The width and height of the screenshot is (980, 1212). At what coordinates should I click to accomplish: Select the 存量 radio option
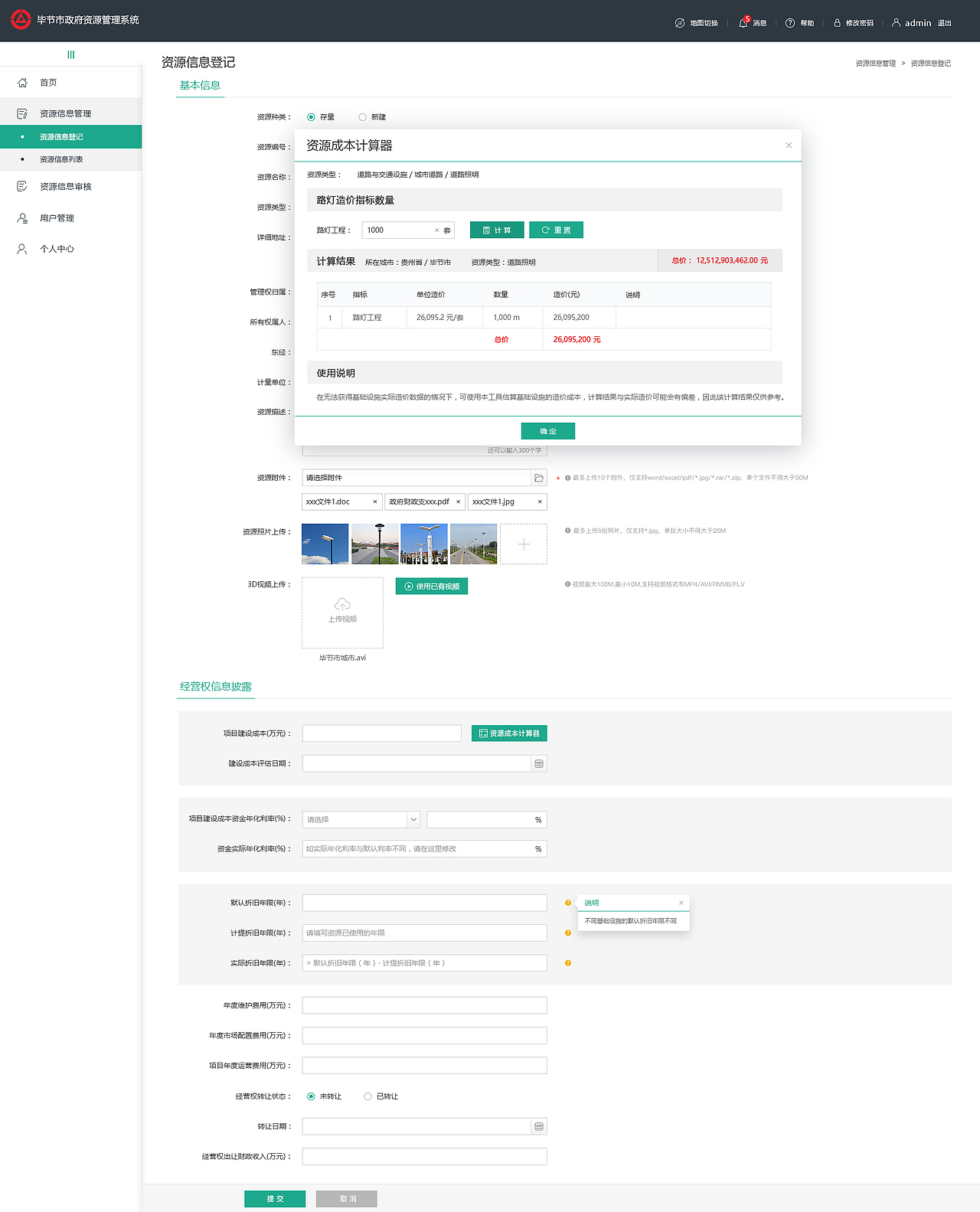point(311,117)
